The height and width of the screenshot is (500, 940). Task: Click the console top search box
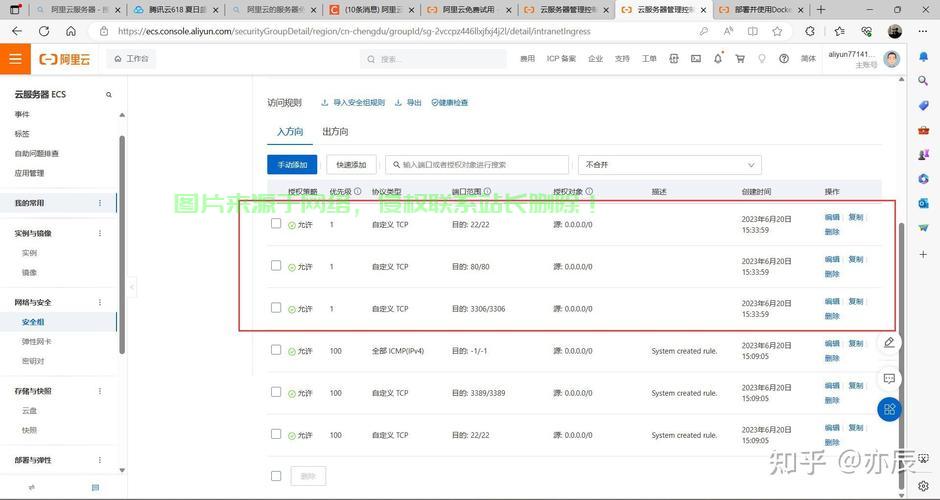433,59
